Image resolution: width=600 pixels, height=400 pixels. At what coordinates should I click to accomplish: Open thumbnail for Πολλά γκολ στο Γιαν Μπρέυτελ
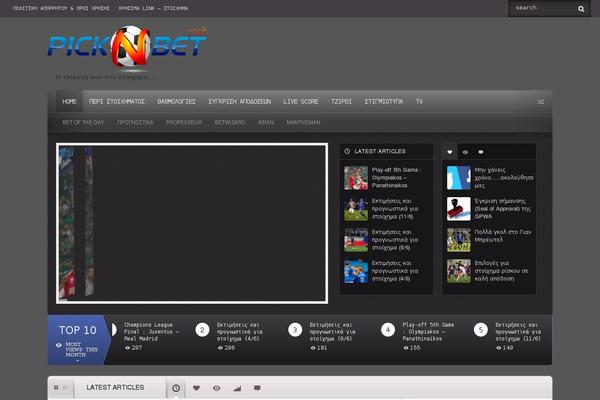(x=459, y=240)
